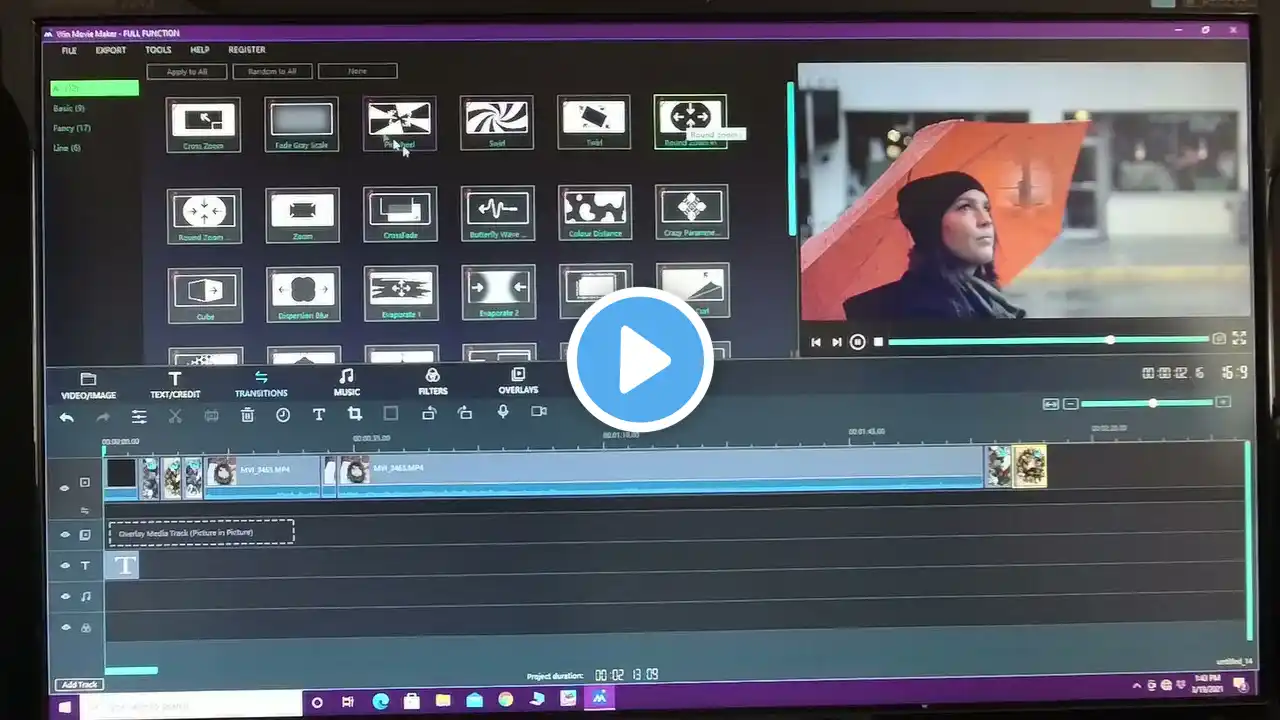
Task: Expand the Basic (9) transitions category
Action: 69,108
